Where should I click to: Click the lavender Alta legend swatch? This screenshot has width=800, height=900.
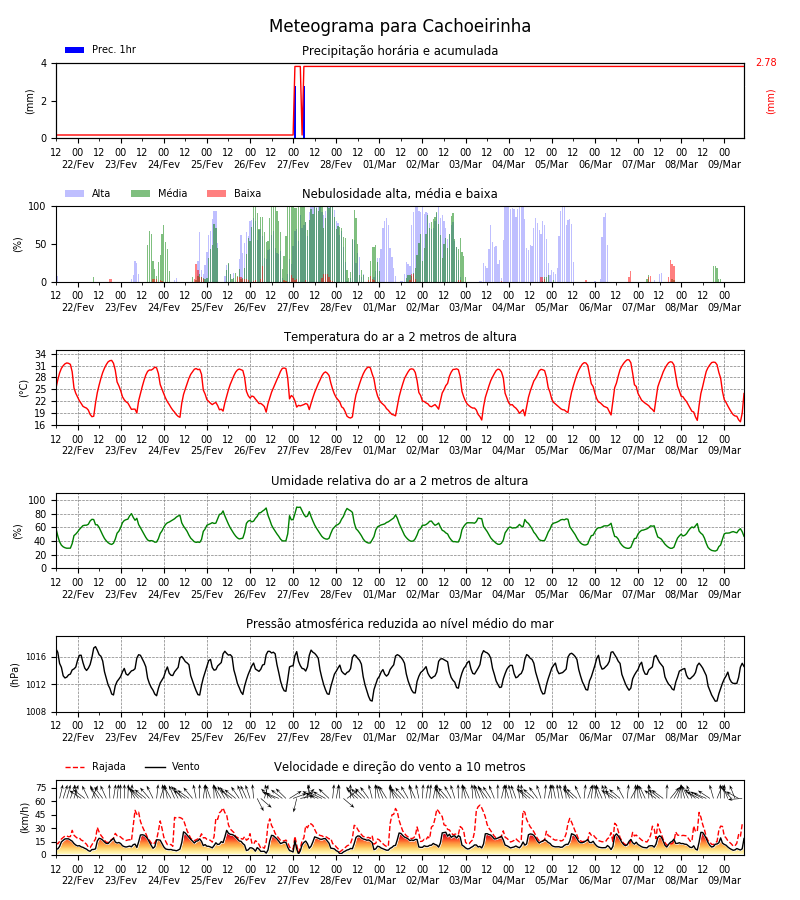pos(75,193)
